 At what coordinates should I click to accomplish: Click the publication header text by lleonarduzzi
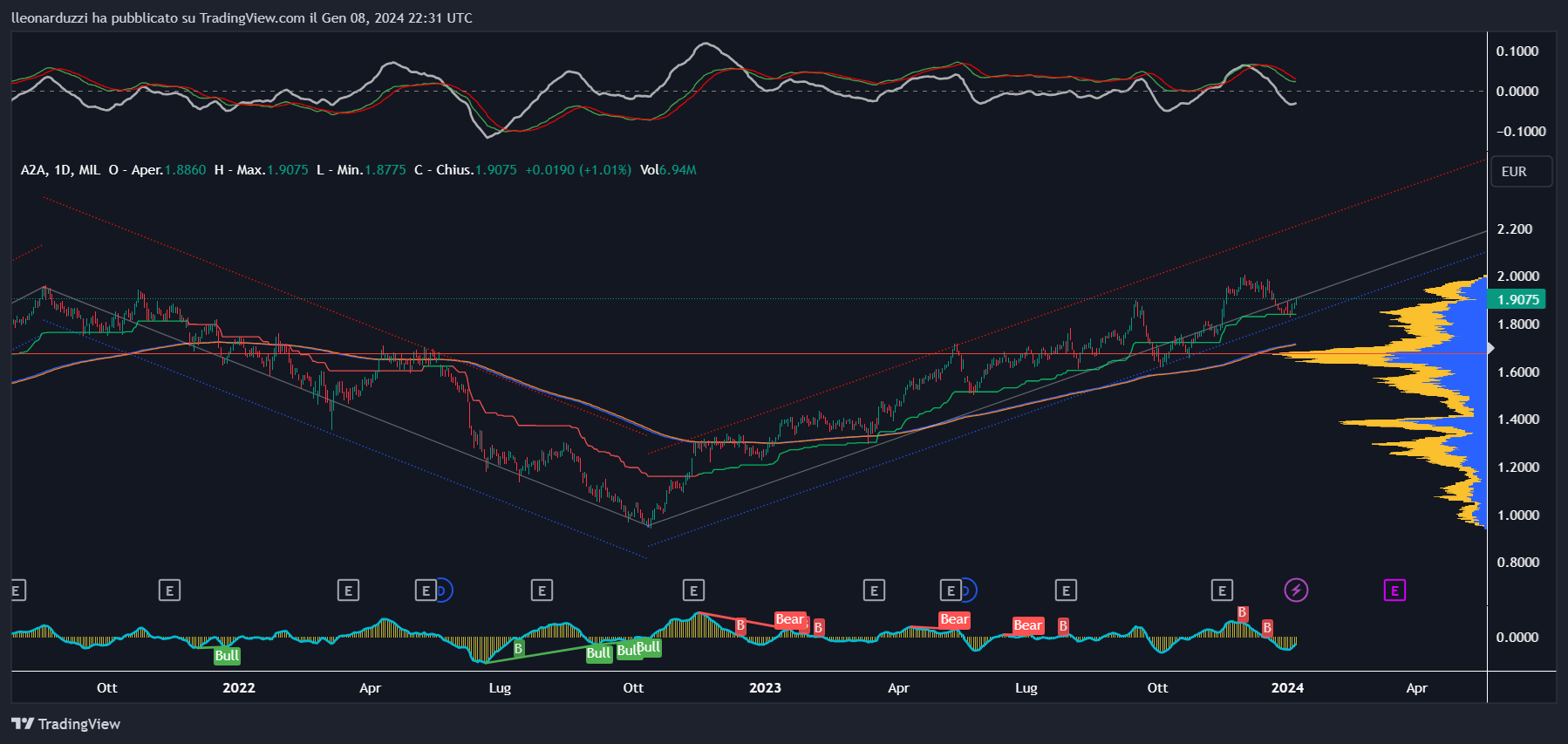[x=242, y=17]
